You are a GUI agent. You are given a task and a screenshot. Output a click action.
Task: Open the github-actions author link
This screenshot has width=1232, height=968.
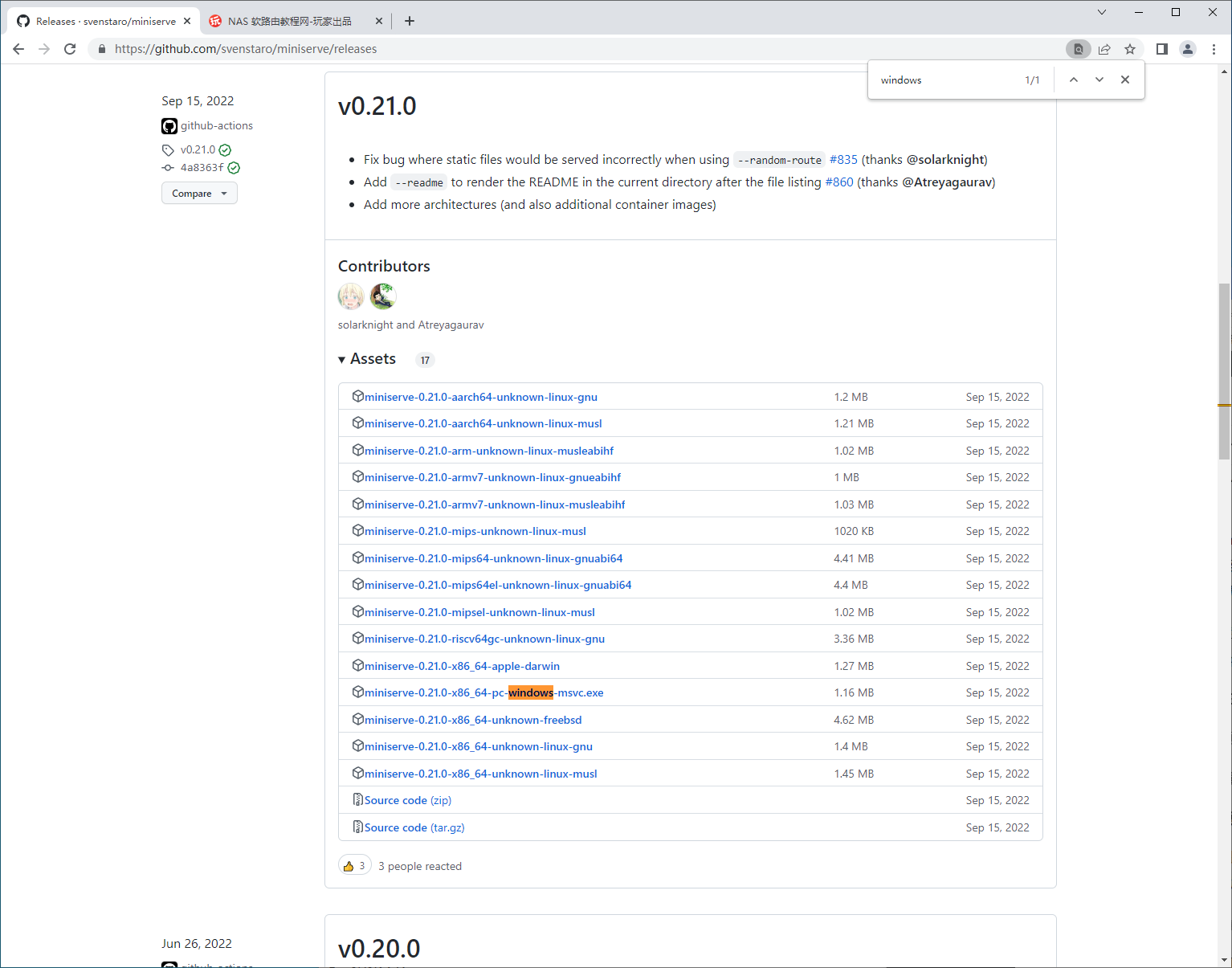click(x=217, y=126)
